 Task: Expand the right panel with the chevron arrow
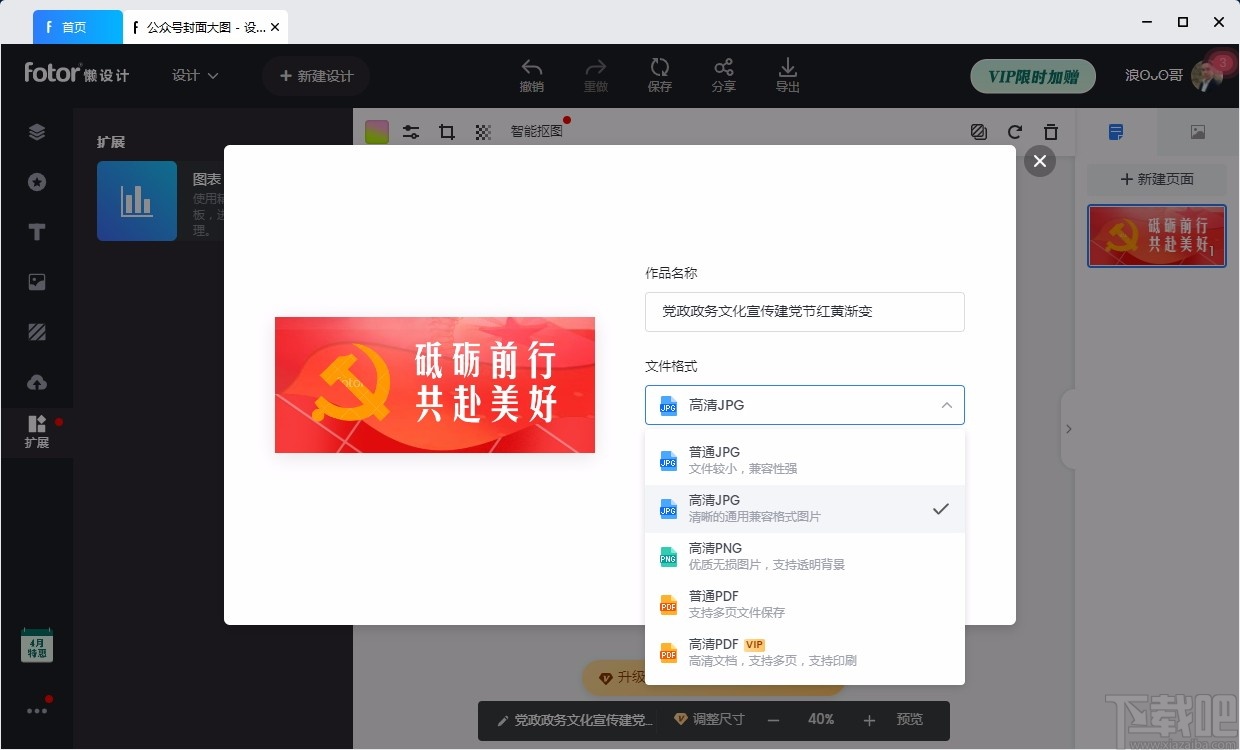pyautogui.click(x=1069, y=428)
